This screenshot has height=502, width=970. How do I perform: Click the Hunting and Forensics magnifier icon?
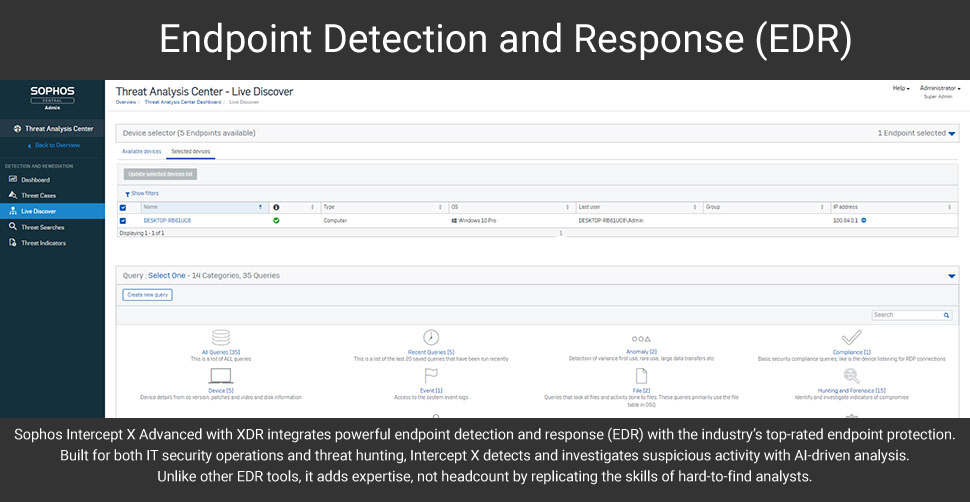pyautogui.click(x=851, y=376)
